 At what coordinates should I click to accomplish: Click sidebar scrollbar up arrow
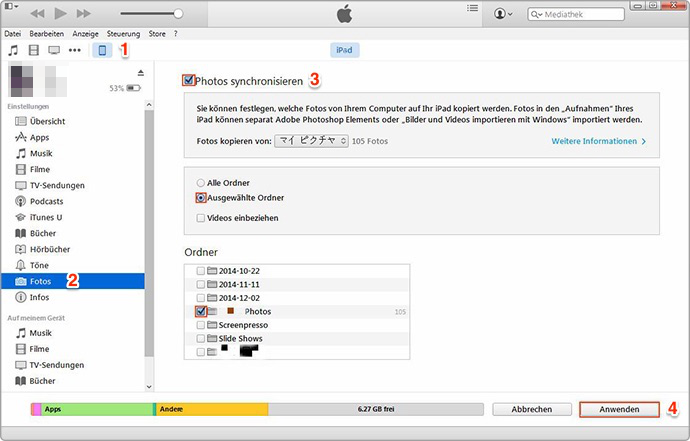(x=149, y=105)
